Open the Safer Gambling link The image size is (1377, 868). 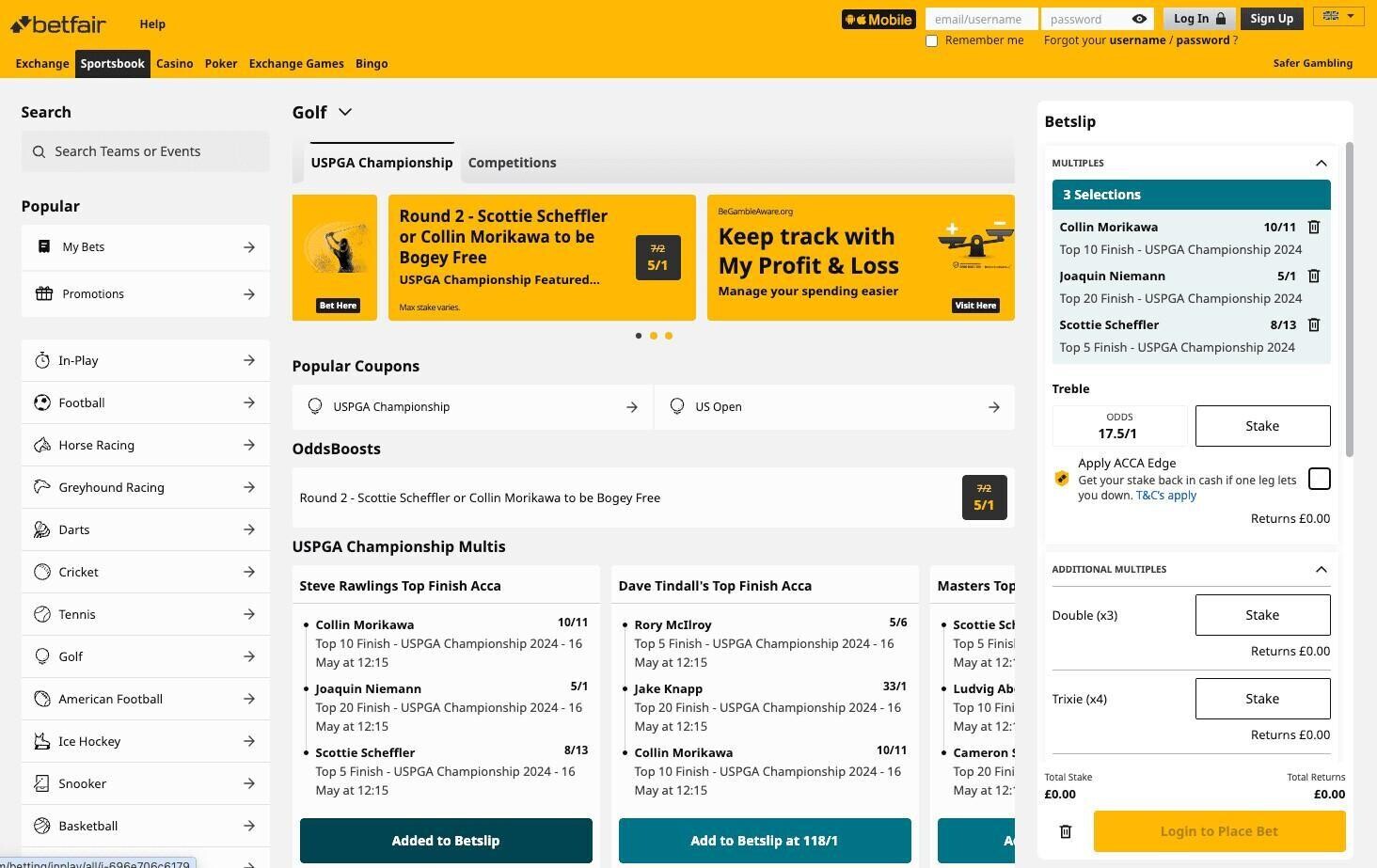coord(1313,63)
